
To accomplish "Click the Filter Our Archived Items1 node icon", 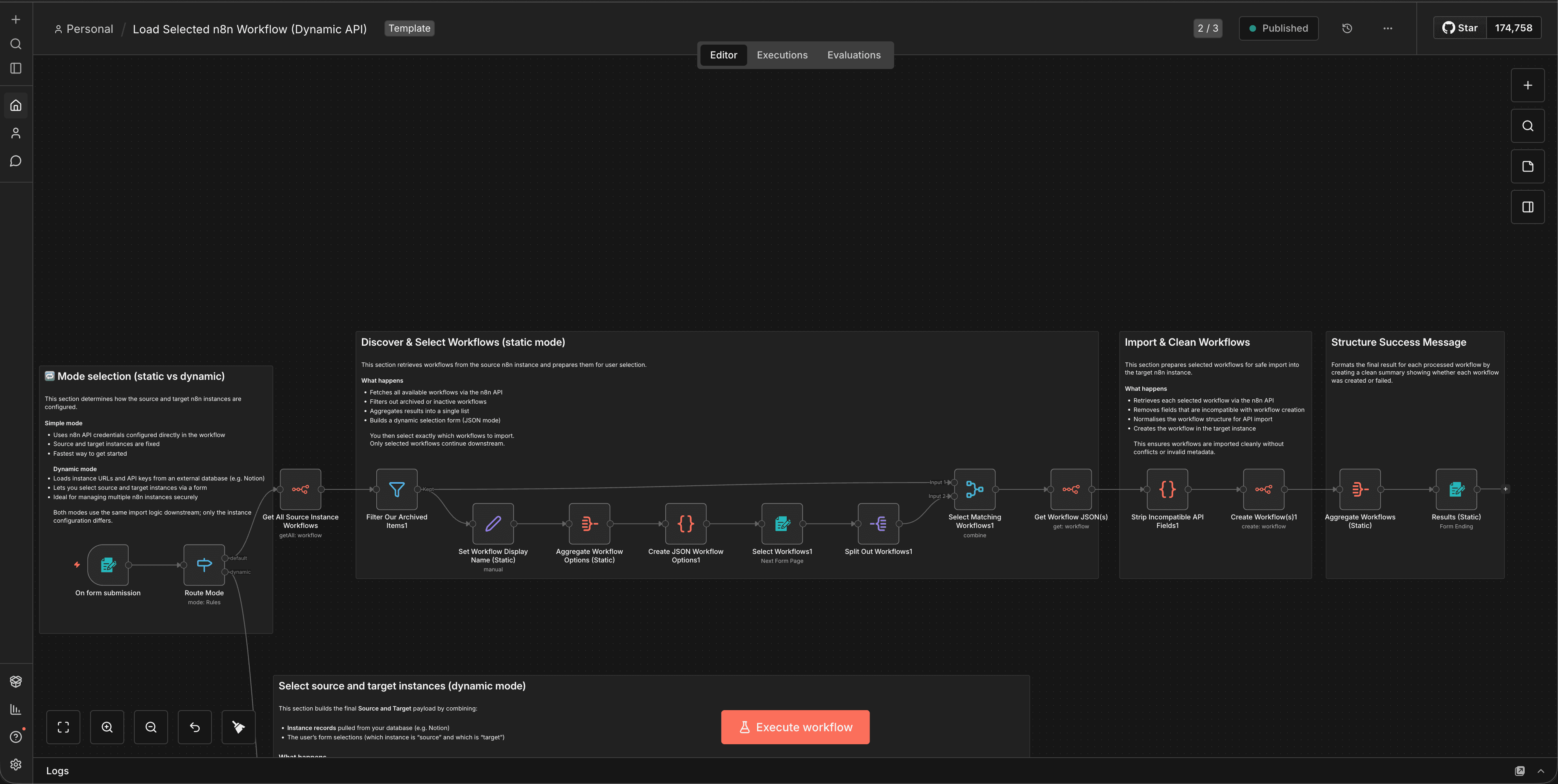I will 396,489.
